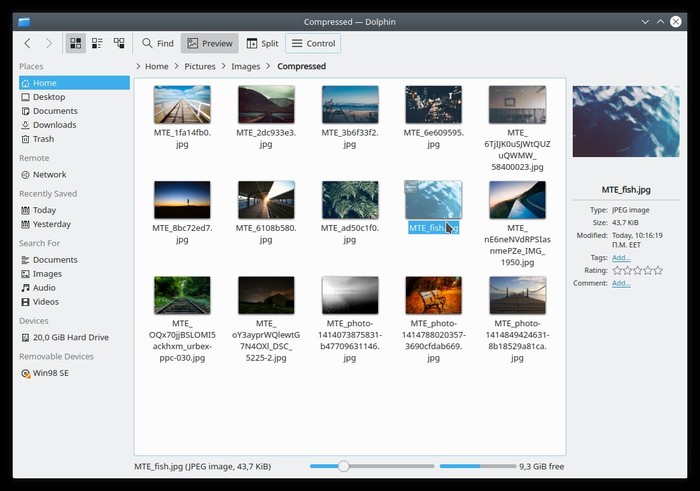Add tags via the Tags Add link
This screenshot has width=700, height=491.
click(x=621, y=258)
